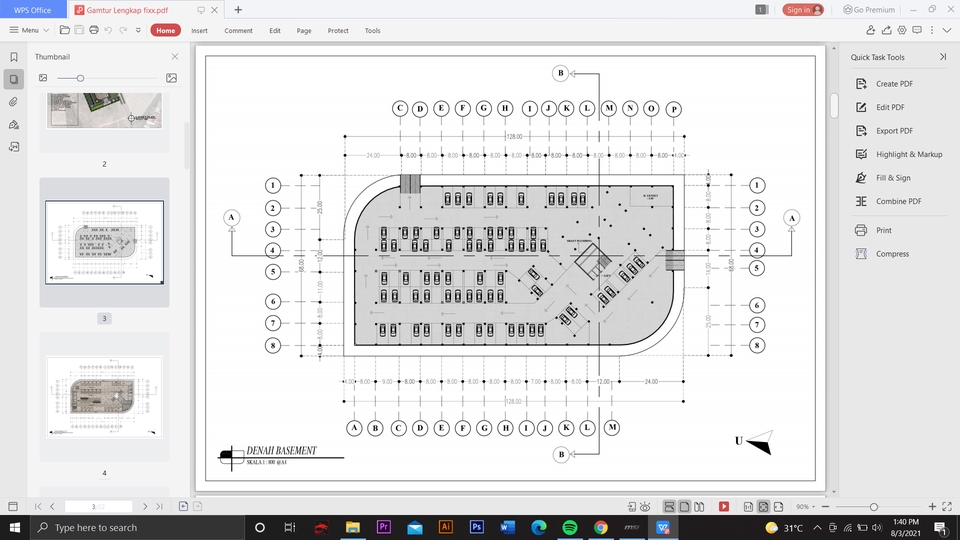Click the zoom in plus button
960x540 pixels.
point(932,506)
